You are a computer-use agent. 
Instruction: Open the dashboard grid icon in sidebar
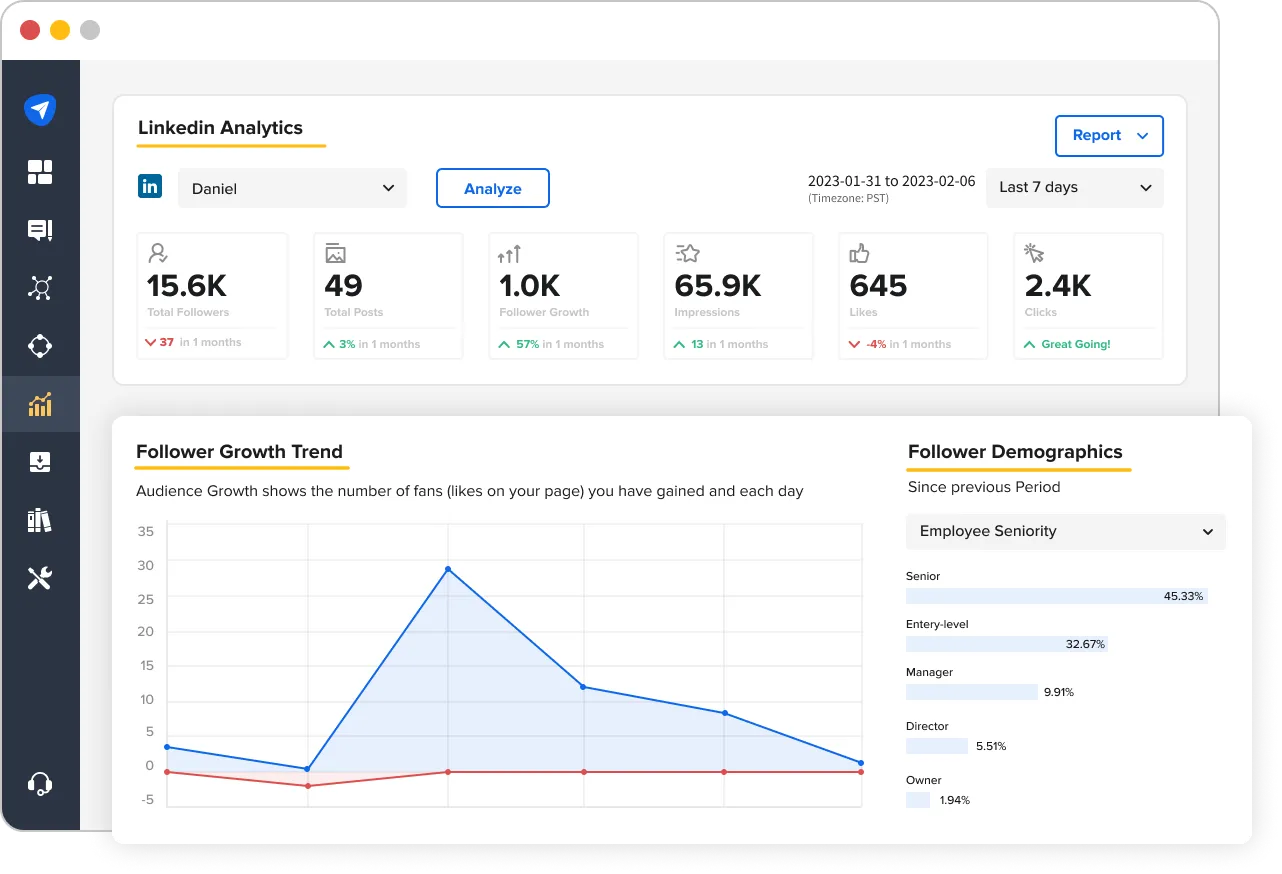coord(40,172)
